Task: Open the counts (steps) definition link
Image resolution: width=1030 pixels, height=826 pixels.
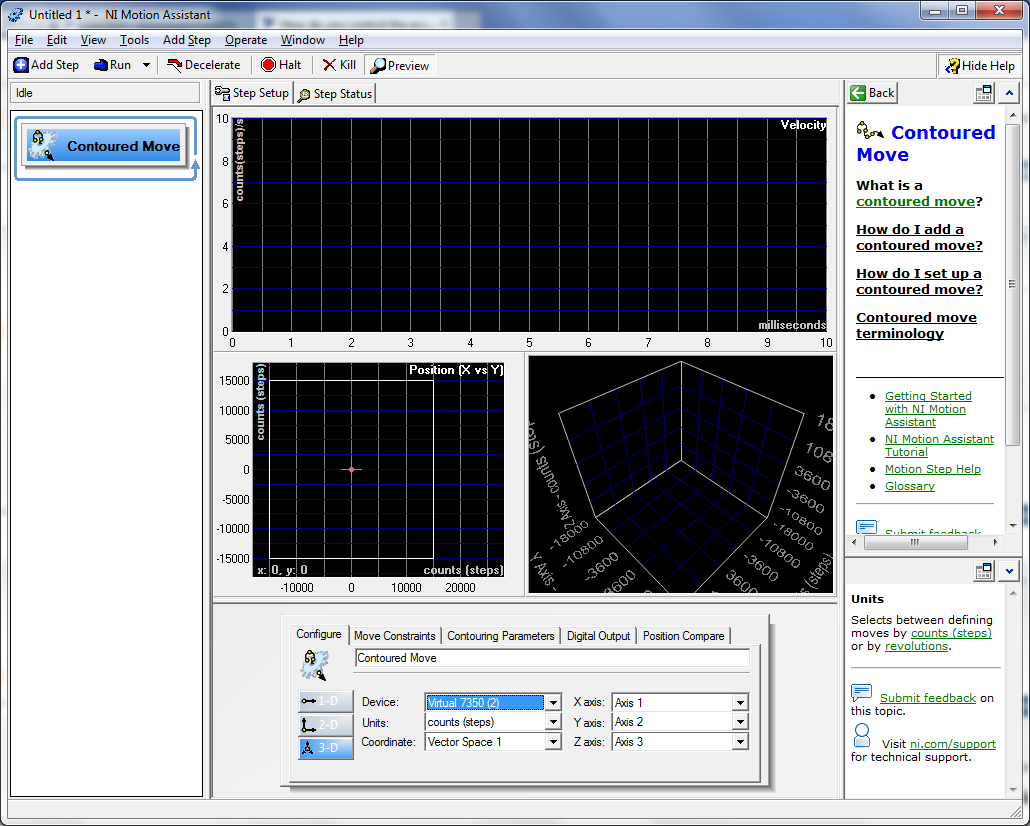Action: click(x=951, y=633)
